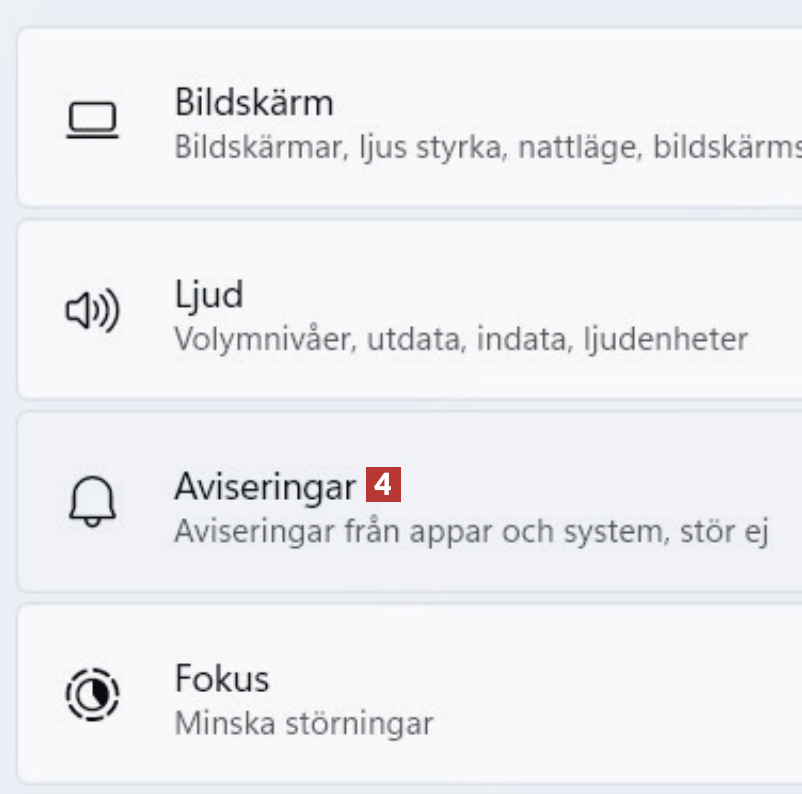Image resolution: width=802 pixels, height=794 pixels.
Task: Click the Aviseringar bell icon
Action: (x=92, y=503)
